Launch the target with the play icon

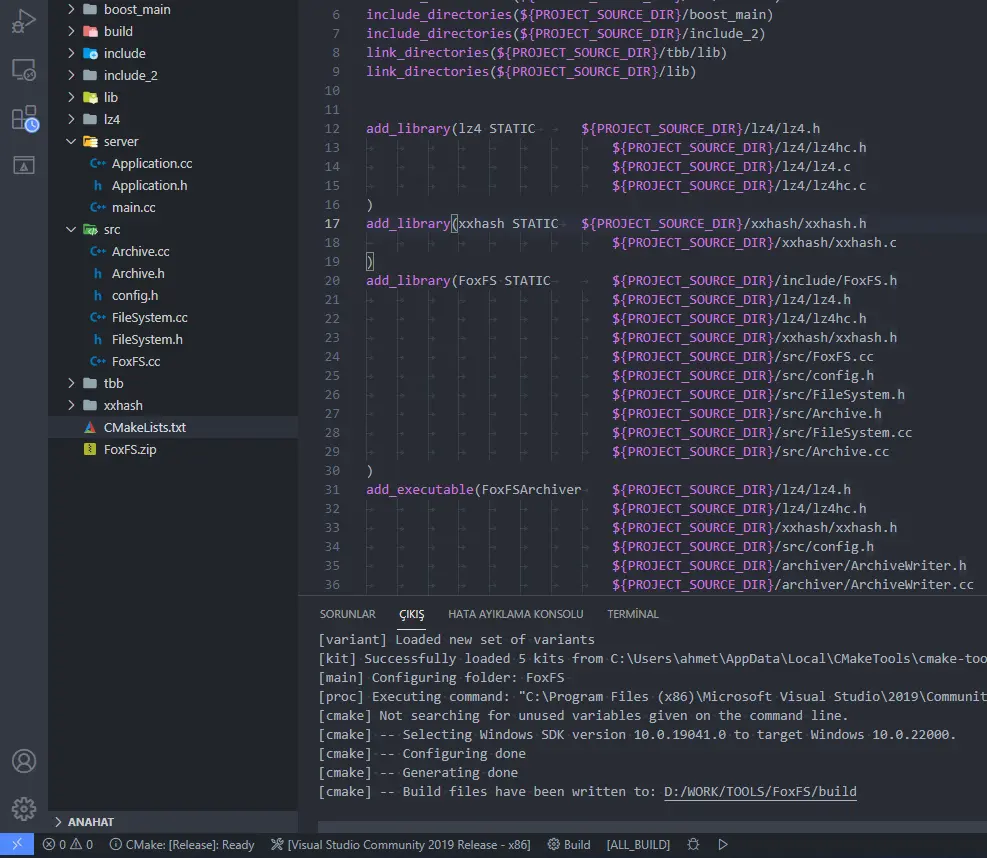[723, 844]
